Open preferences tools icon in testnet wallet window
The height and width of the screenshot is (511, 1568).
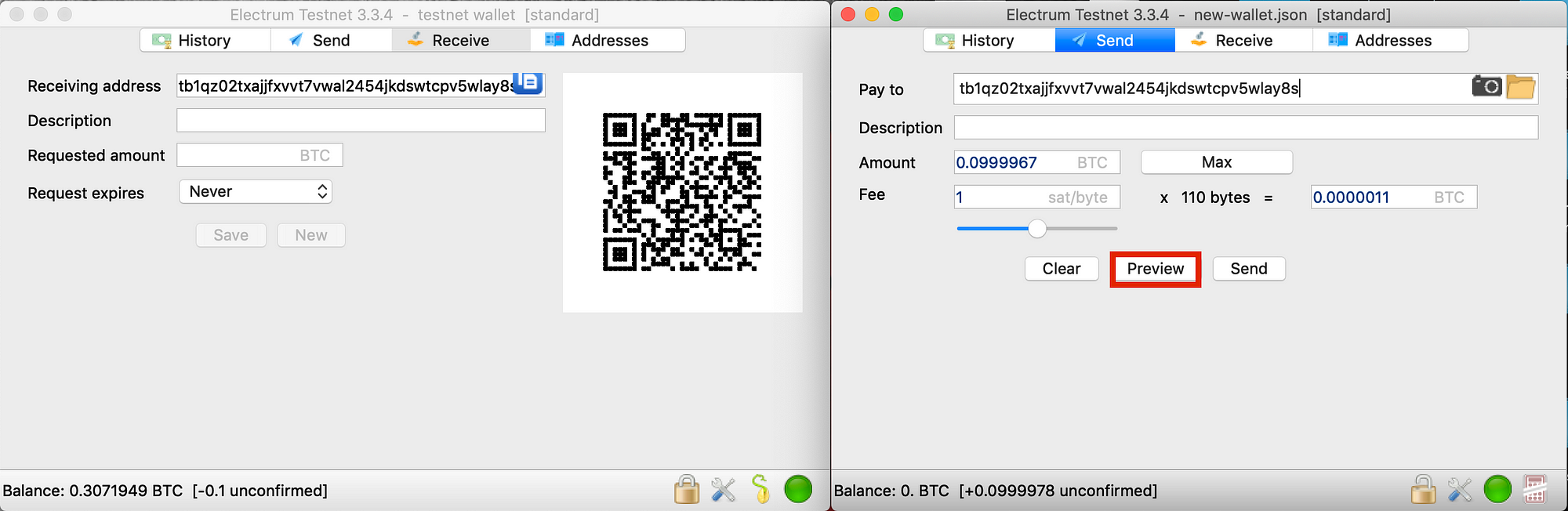click(x=724, y=490)
